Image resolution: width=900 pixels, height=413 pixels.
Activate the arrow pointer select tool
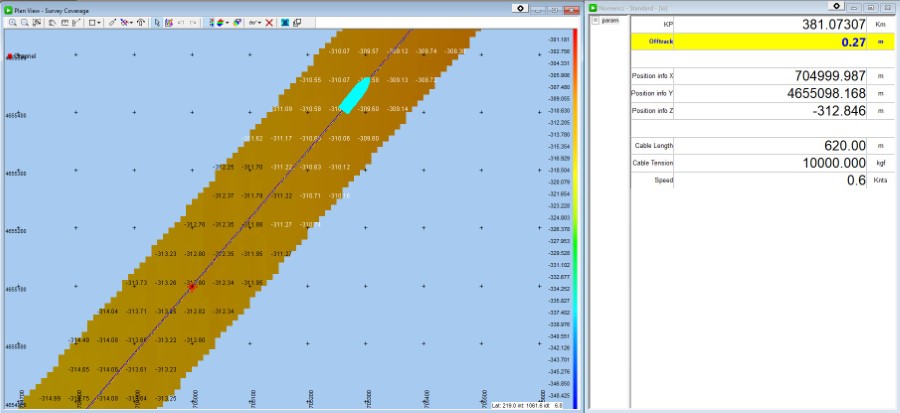click(157, 23)
